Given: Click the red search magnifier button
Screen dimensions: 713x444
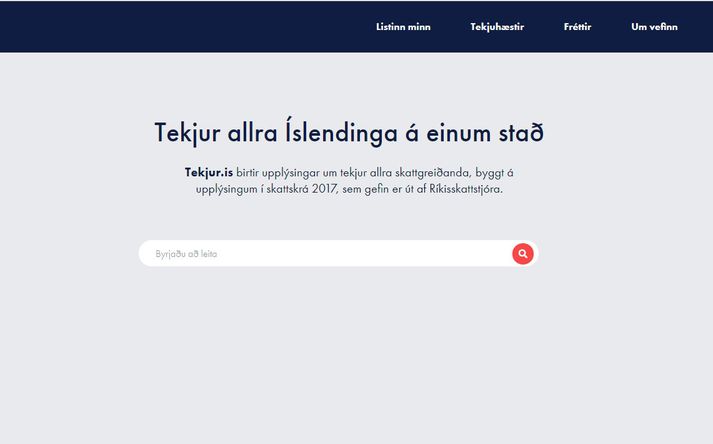Looking at the screenshot, I should point(523,254).
